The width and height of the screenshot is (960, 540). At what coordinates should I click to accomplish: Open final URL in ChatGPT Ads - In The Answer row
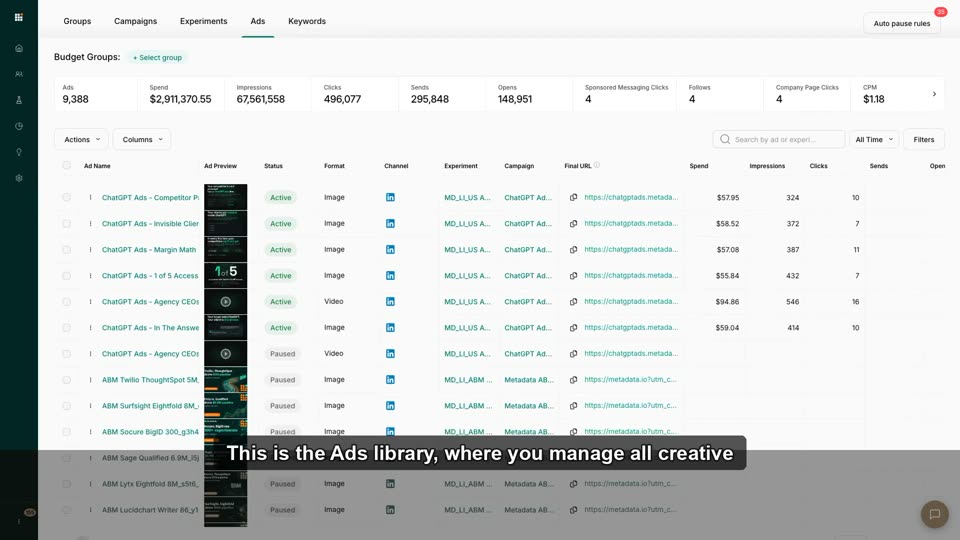(x=631, y=328)
